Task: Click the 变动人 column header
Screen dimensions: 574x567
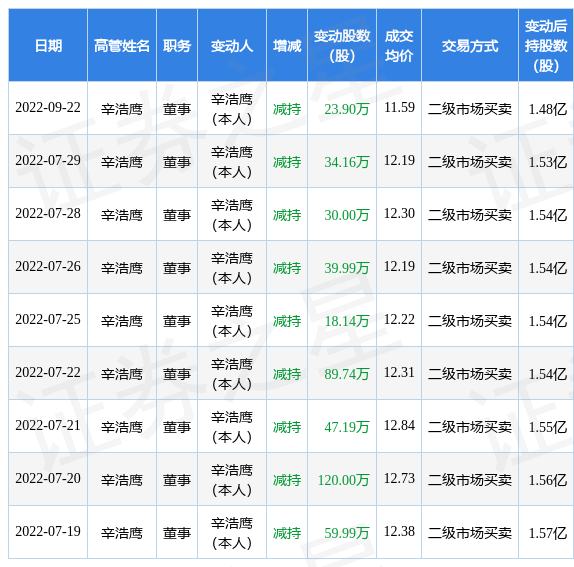Action: pyautogui.click(x=232, y=46)
